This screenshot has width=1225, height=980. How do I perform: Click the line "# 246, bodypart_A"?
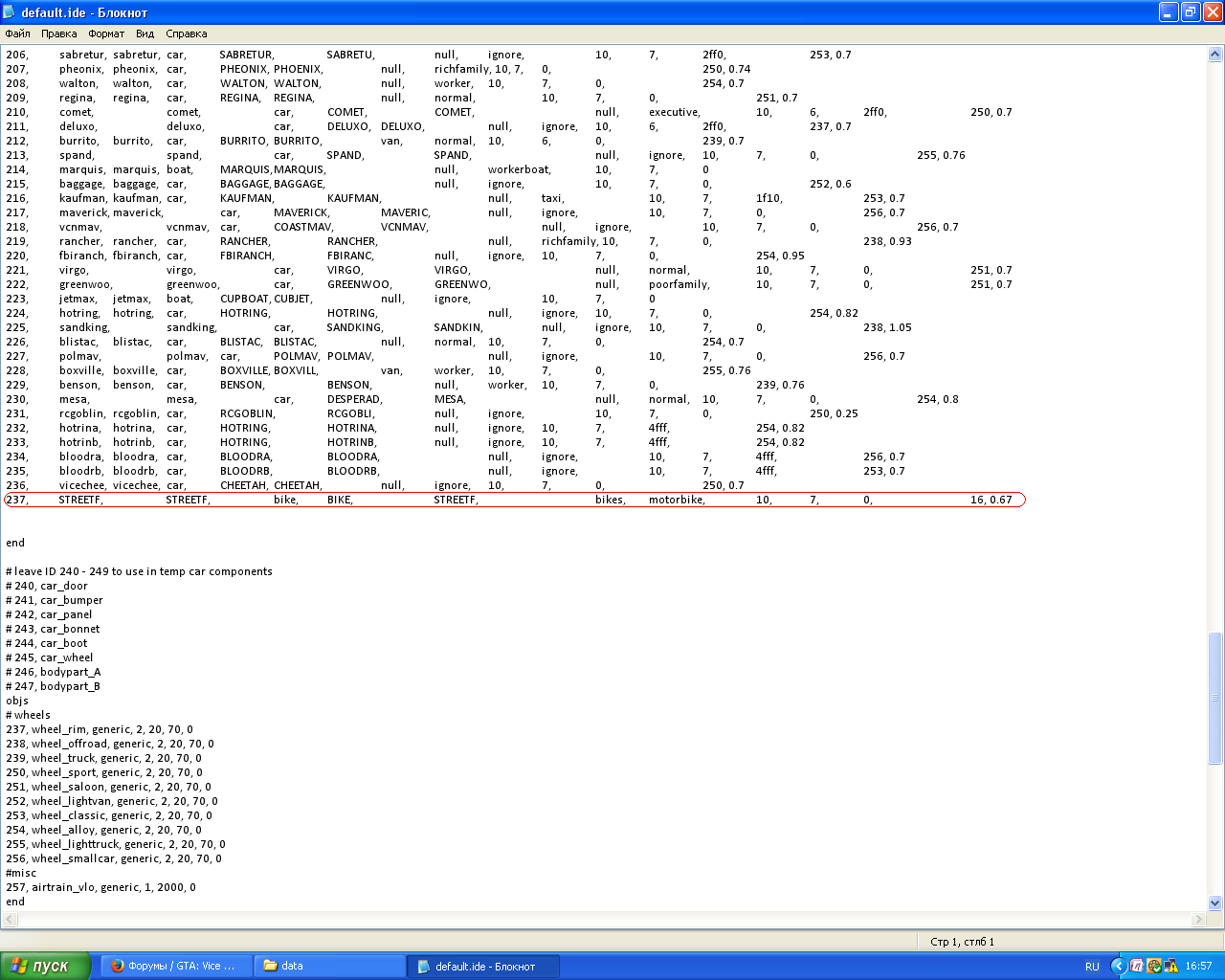click(x=54, y=672)
